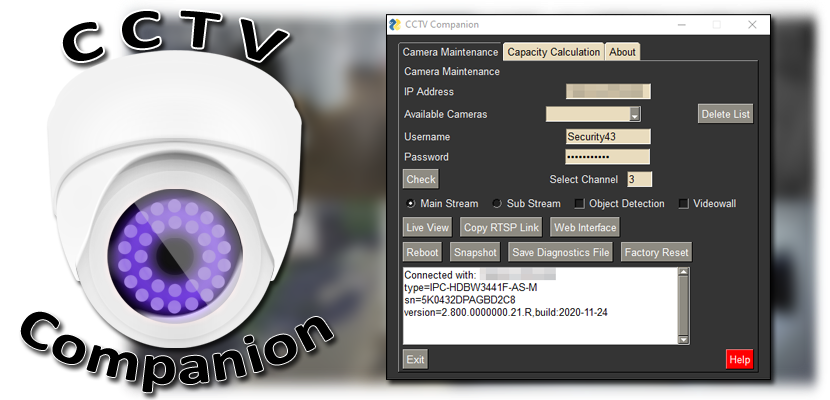Switch to the Capacity Calculation tab

[554, 52]
